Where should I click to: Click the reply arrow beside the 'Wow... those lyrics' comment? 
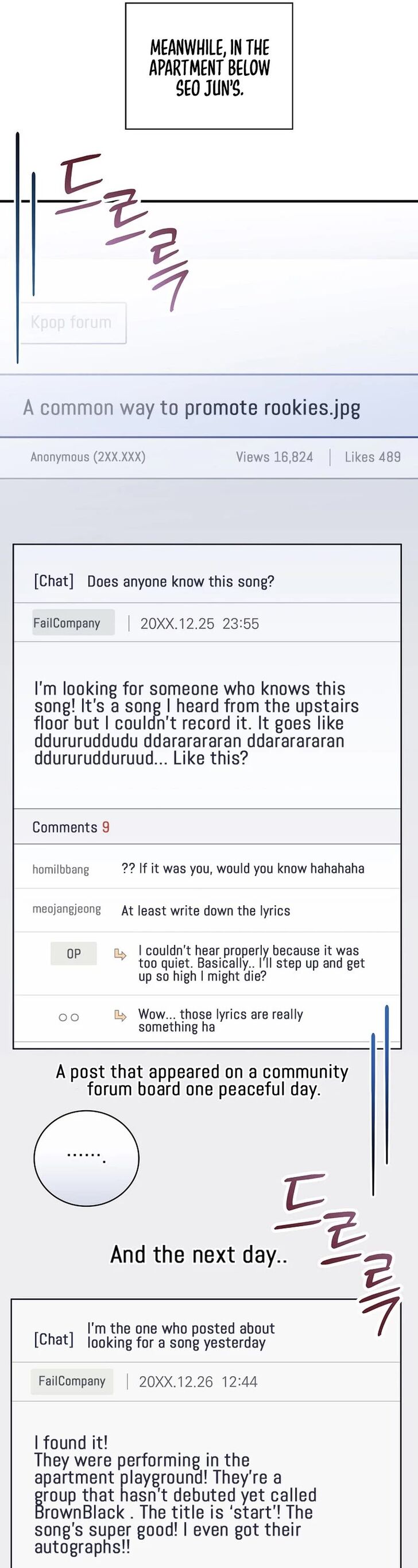coord(121,1015)
